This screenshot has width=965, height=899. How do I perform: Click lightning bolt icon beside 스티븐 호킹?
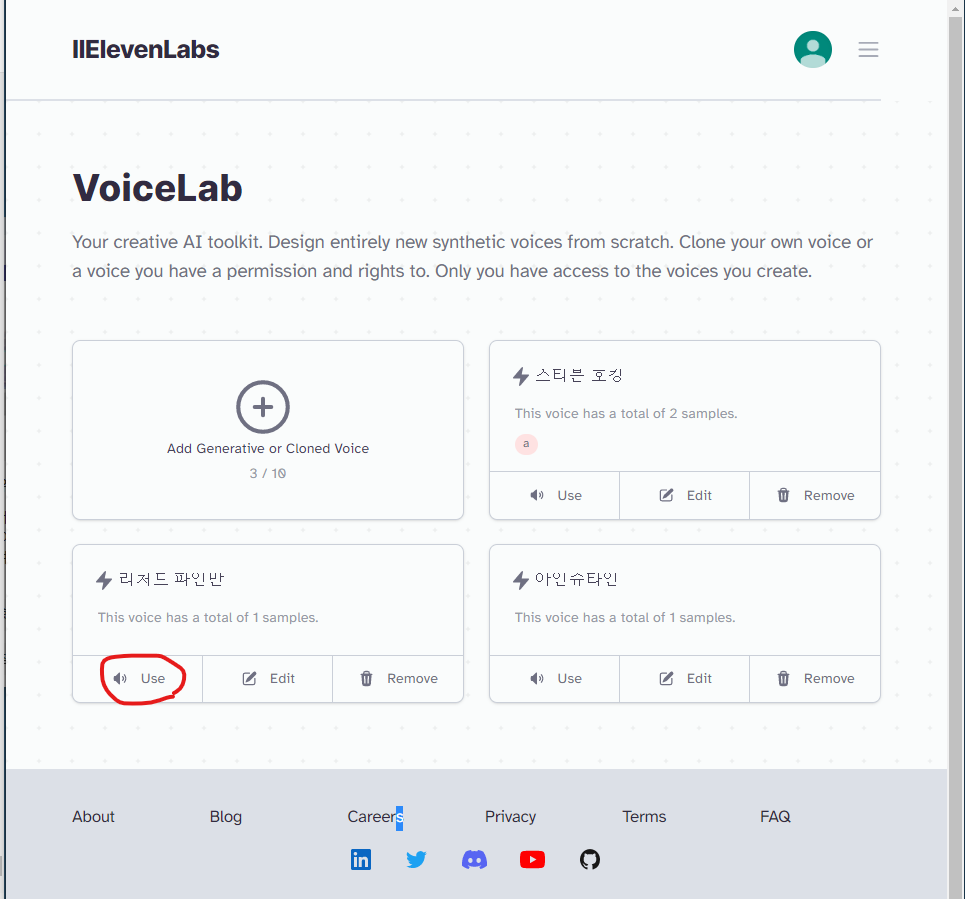point(521,376)
